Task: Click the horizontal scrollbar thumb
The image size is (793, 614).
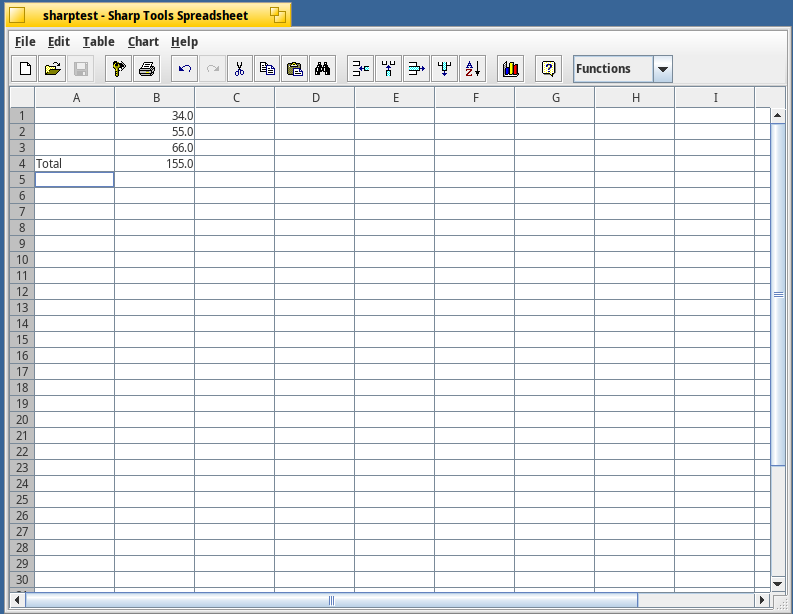Action: 331,600
